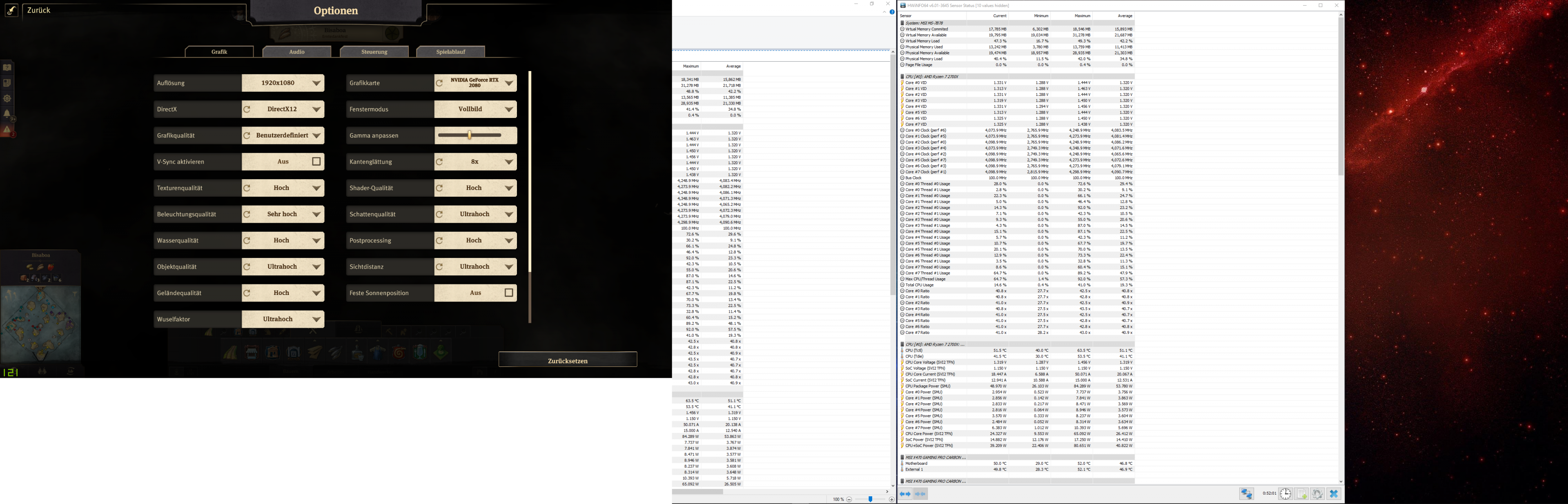The image size is (1568, 504).
Task: Expand the Wuselfaktor dropdown
Action: click(x=316, y=320)
